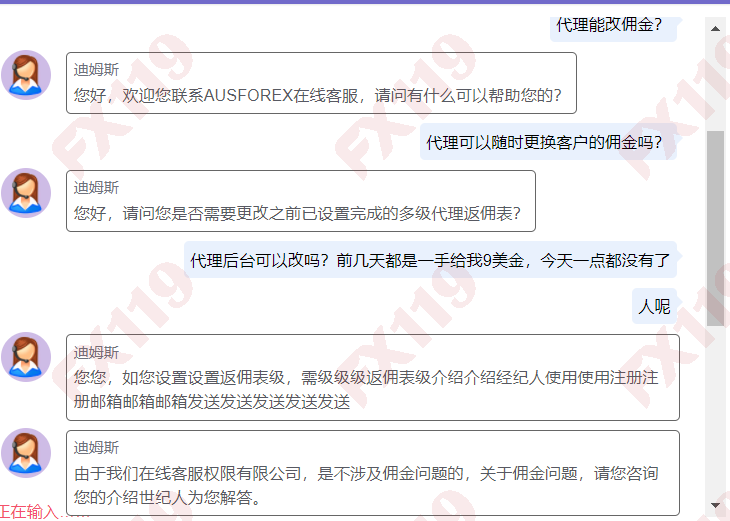The width and height of the screenshot is (730, 521).
Task: Select the user message 代理可以随时更换客户的佣金吗?
Action: (x=544, y=143)
